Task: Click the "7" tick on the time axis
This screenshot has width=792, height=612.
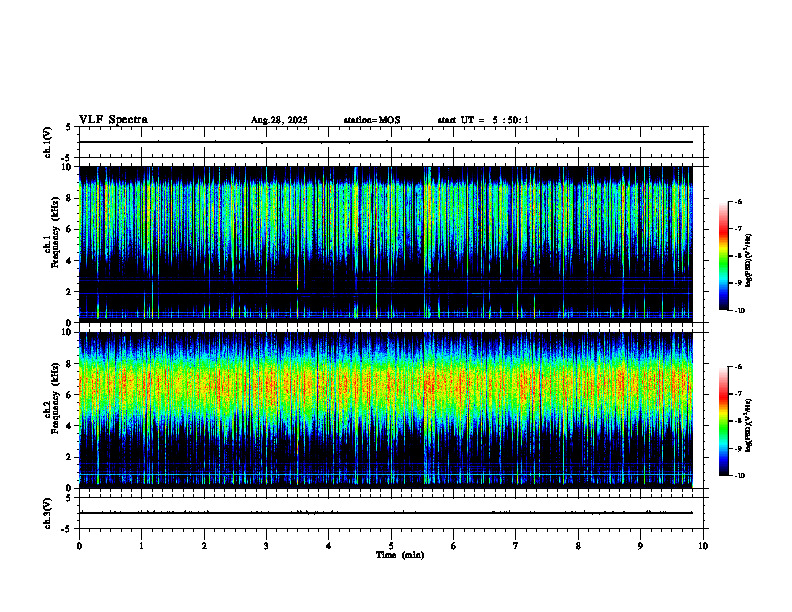Action: click(x=516, y=546)
